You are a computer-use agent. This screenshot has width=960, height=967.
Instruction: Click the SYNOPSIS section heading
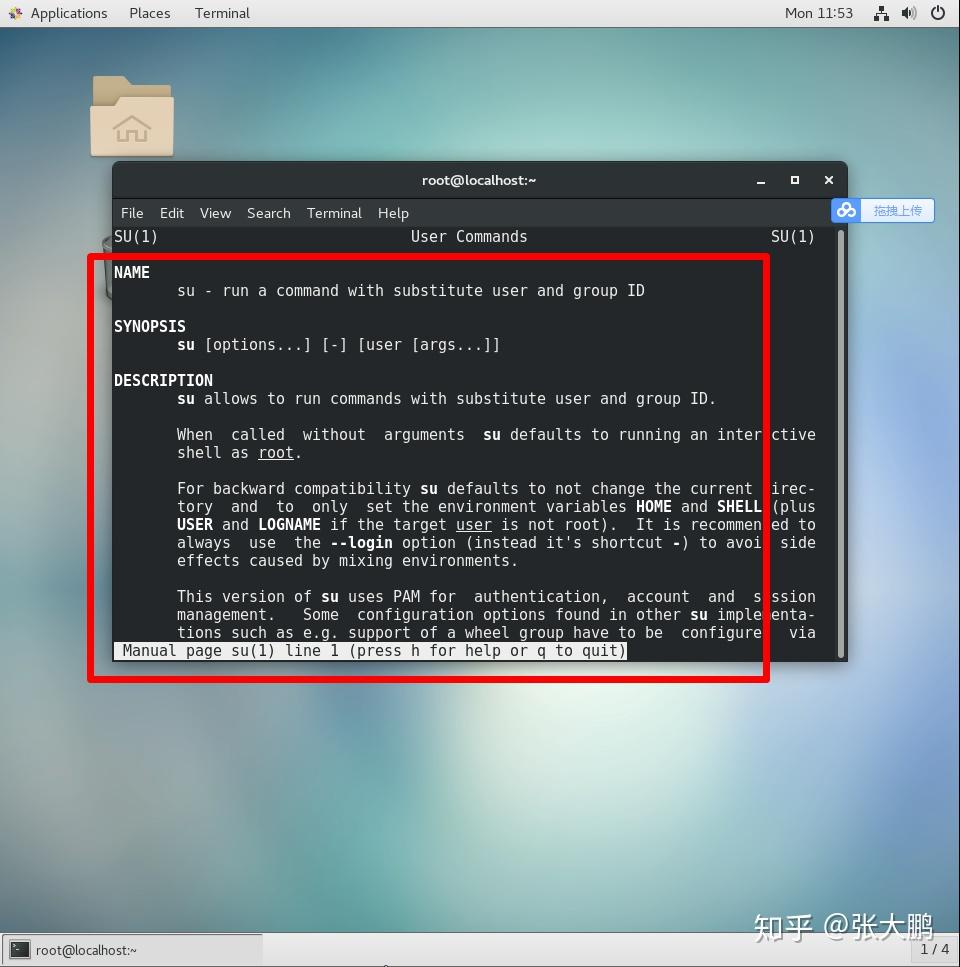tap(150, 326)
